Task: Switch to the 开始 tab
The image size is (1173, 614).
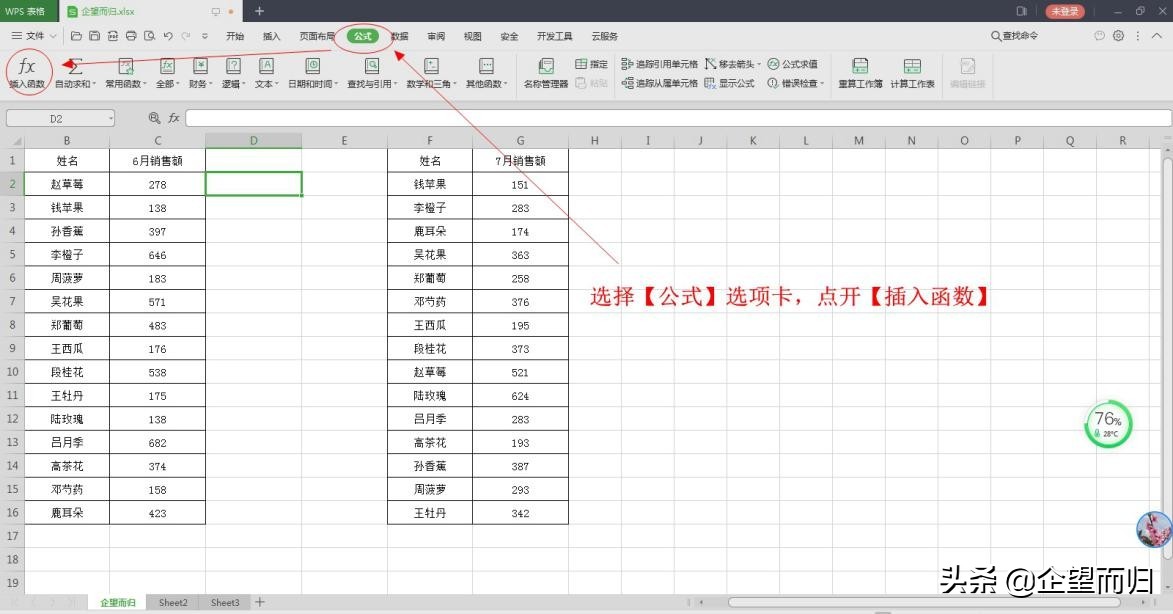Action: point(235,36)
